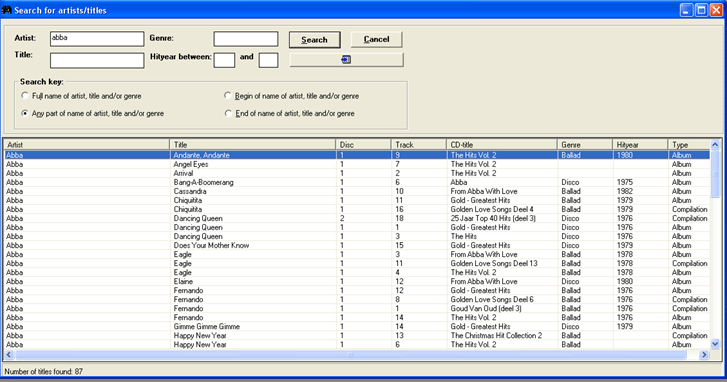The height and width of the screenshot is (382, 727).
Task: Click CD-title Golden Love Songs Deel 13
Action: [x=494, y=263]
